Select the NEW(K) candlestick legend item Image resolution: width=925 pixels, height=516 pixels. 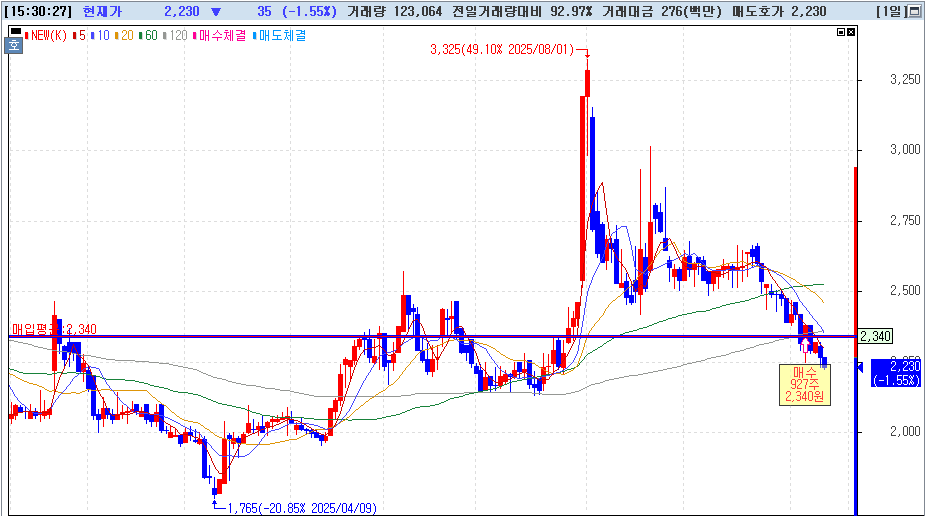coord(46,35)
